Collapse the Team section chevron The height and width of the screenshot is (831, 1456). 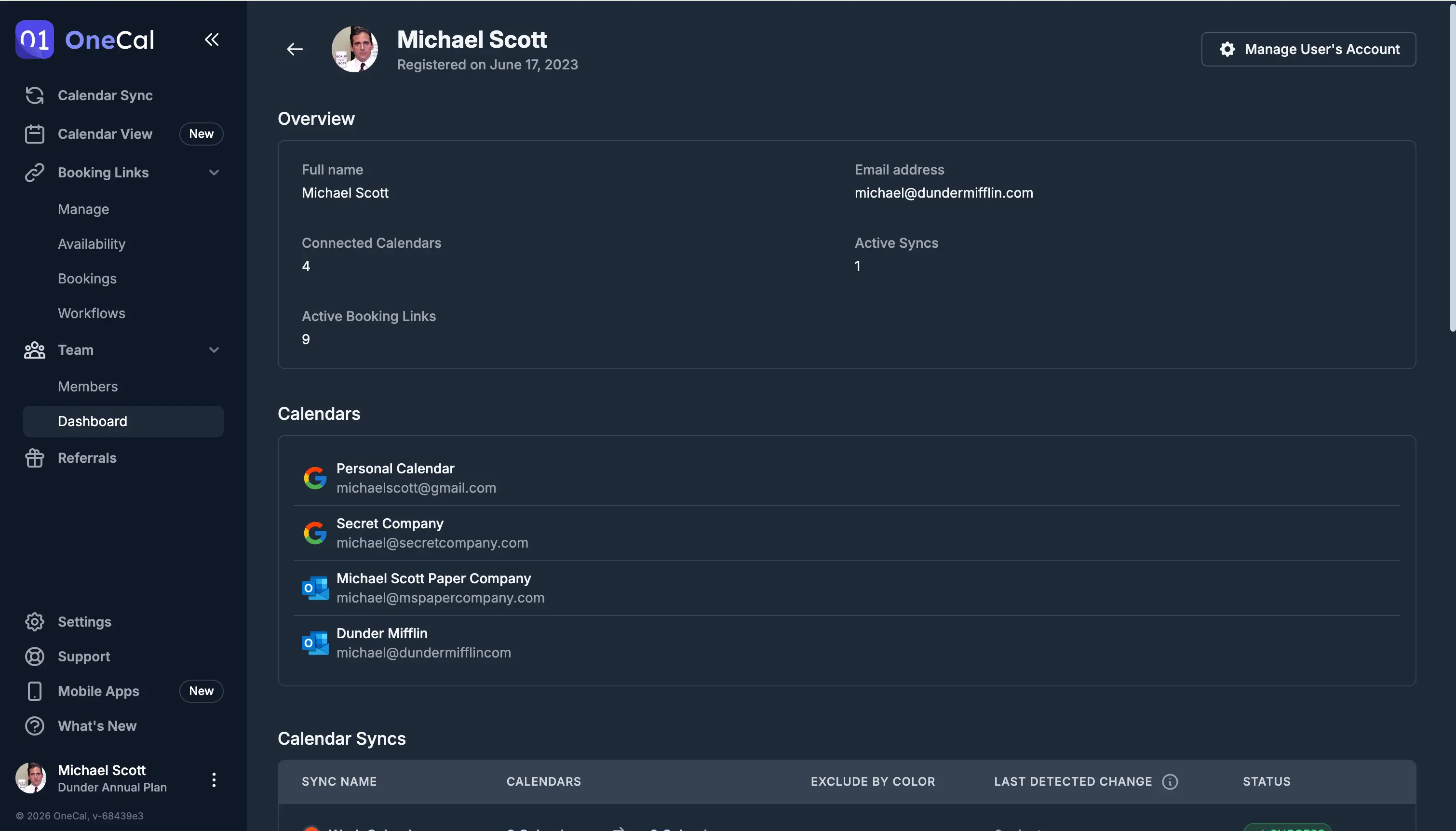pos(214,350)
